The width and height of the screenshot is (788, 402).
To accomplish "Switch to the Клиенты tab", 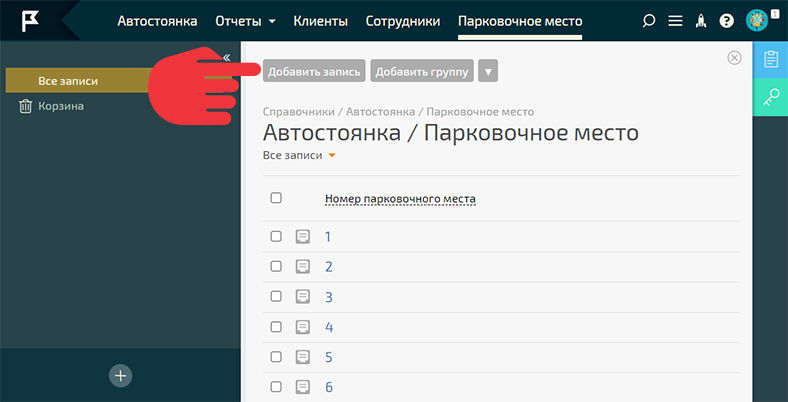I will tap(321, 21).
